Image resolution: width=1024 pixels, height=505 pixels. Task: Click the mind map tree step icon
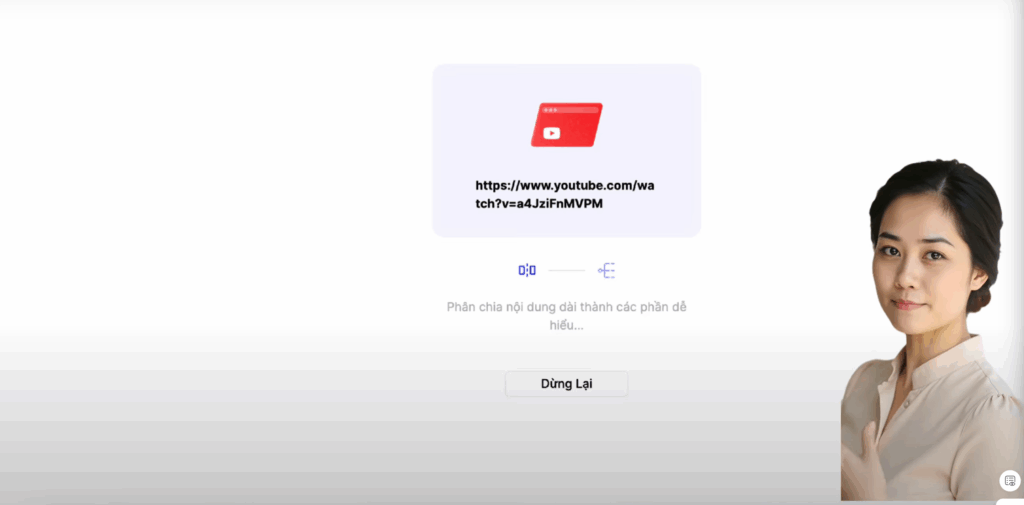(x=607, y=270)
